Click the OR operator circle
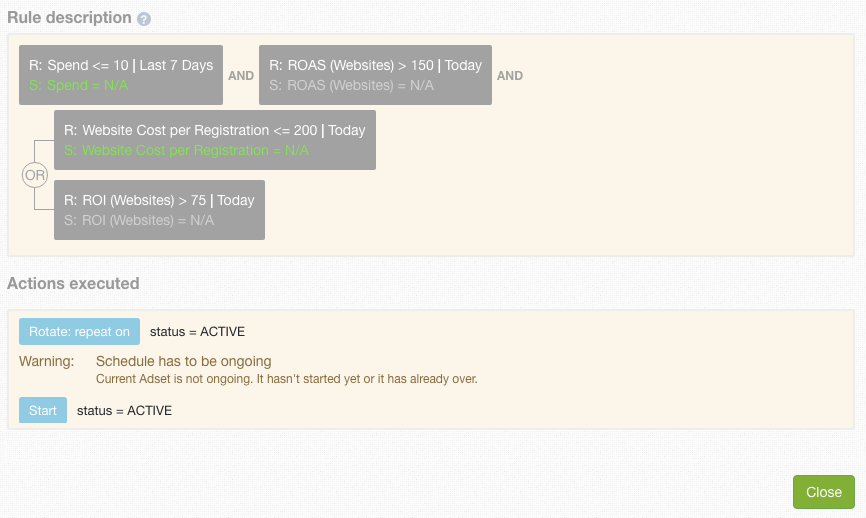The image size is (866, 518). (x=35, y=175)
